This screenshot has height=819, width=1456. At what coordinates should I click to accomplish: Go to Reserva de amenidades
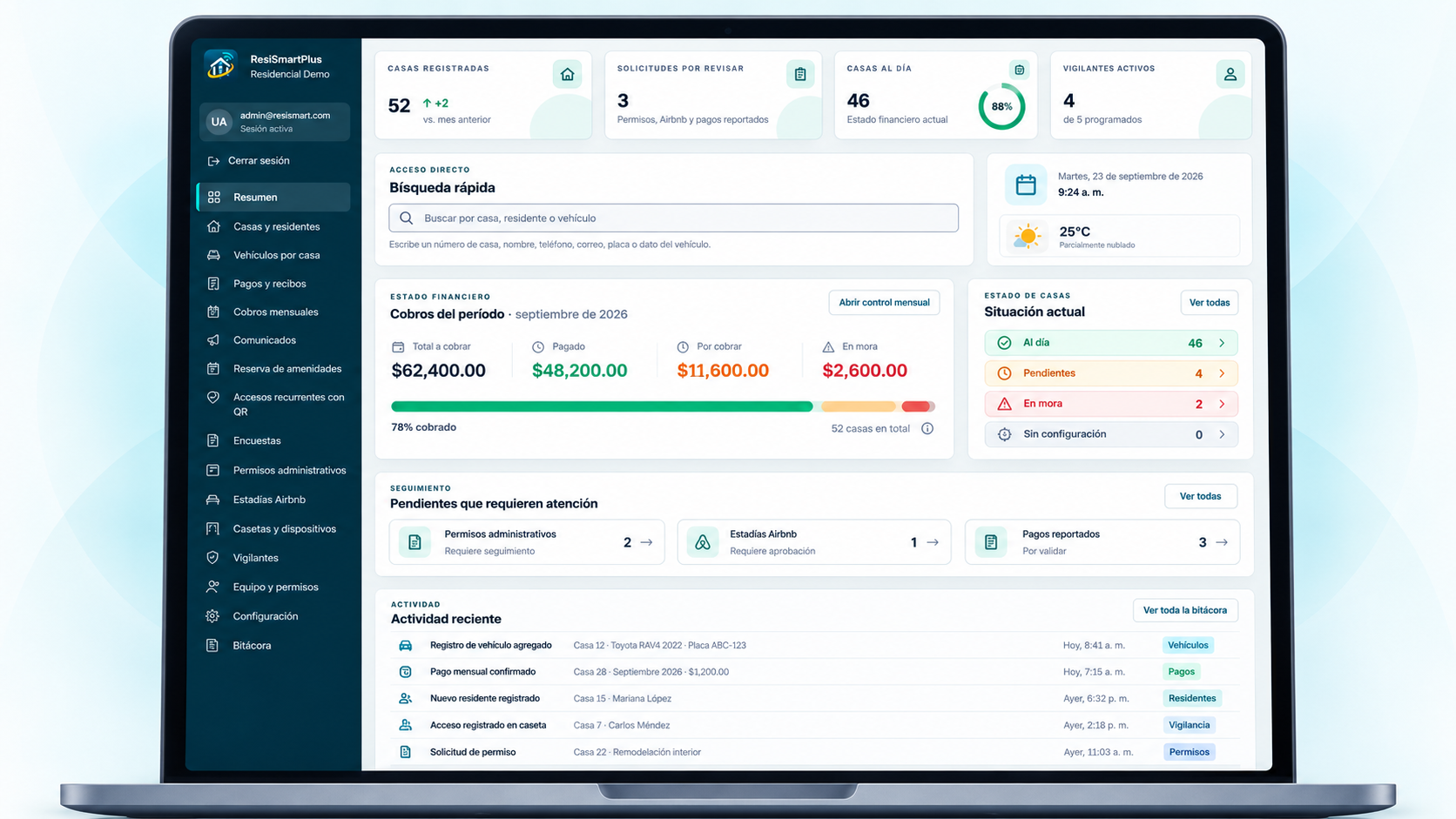[274, 369]
